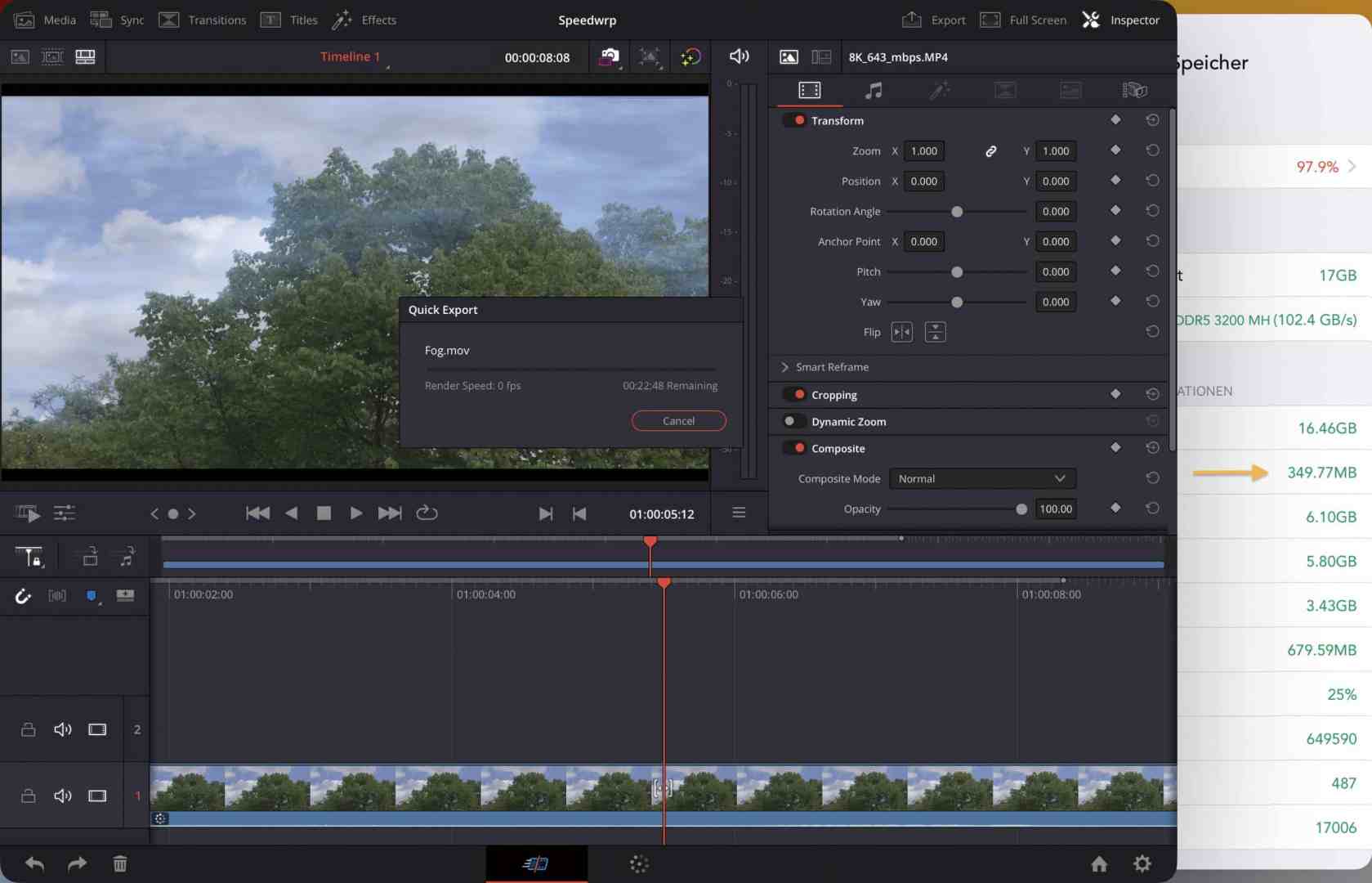Screen dimensions: 1372x883
Task: Lock video track 2
Action: pos(28,729)
